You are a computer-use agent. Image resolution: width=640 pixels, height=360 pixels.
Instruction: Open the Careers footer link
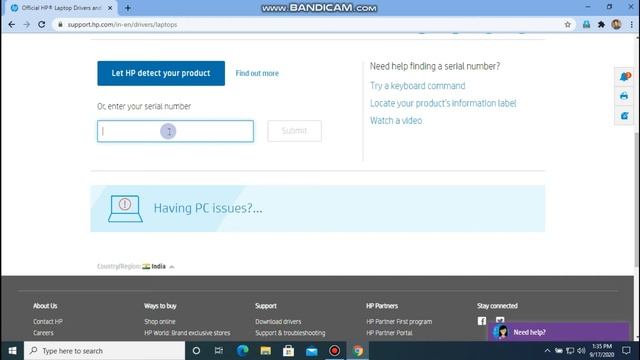(43, 333)
